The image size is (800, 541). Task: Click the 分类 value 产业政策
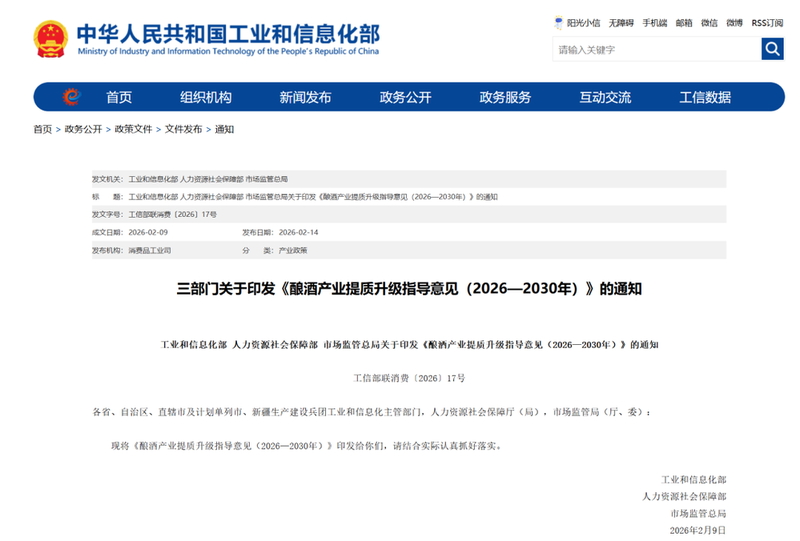[x=293, y=250]
